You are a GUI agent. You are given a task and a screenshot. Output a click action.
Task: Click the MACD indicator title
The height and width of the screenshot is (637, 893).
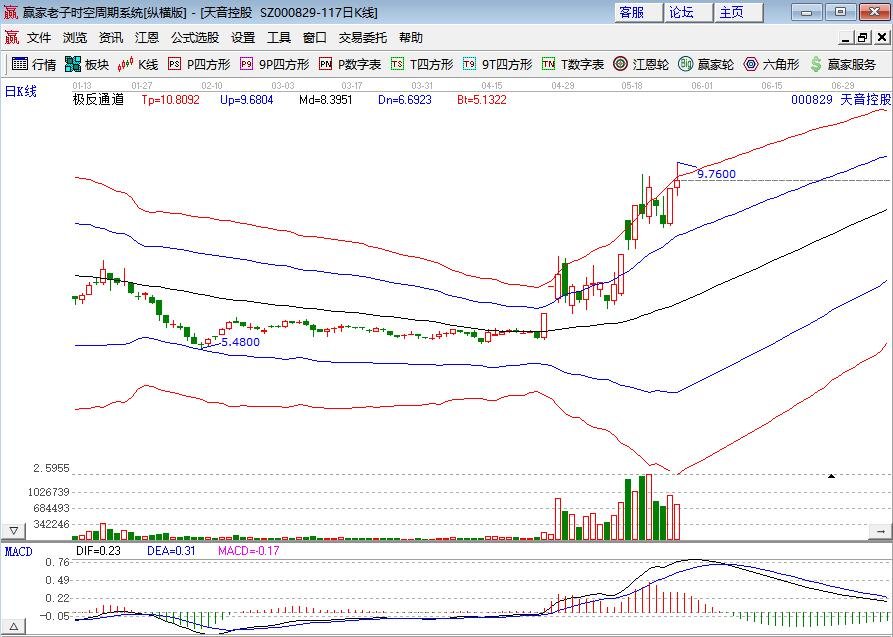point(19,552)
